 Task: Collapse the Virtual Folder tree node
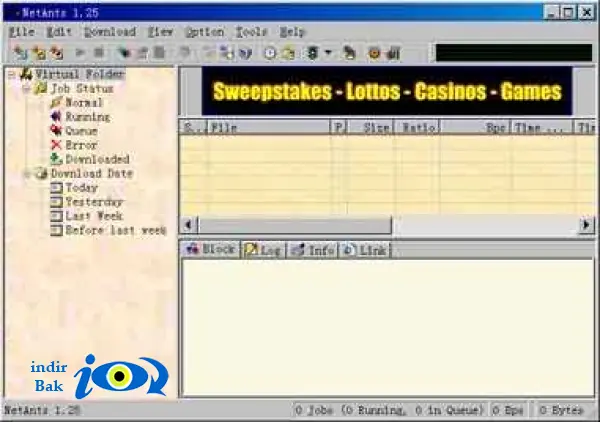(12, 74)
